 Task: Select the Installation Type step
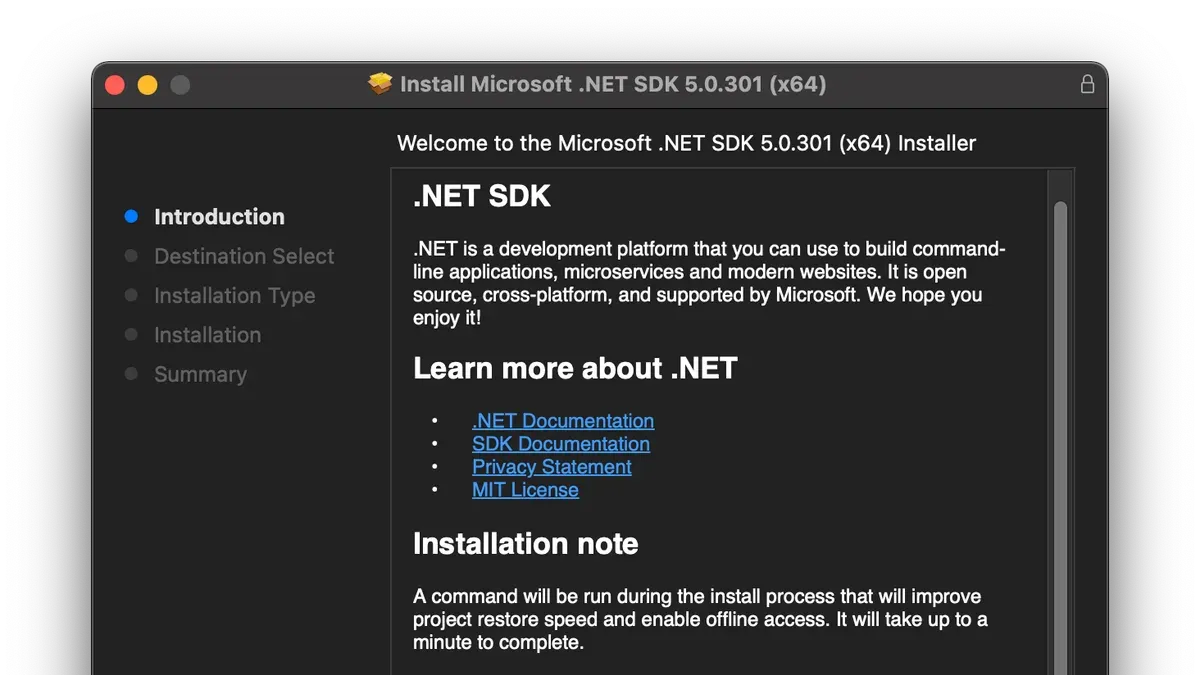pyautogui.click(x=234, y=296)
